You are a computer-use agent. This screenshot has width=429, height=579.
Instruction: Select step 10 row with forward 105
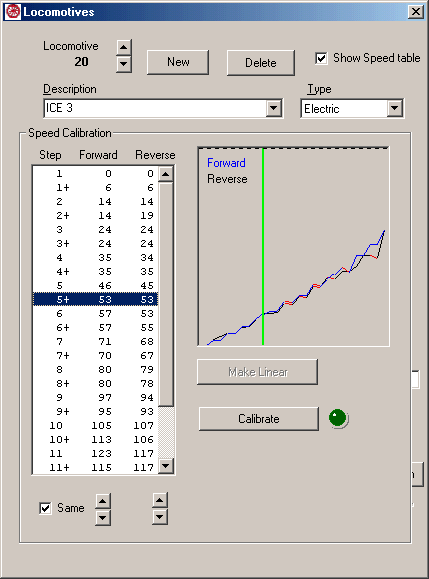tap(95, 426)
